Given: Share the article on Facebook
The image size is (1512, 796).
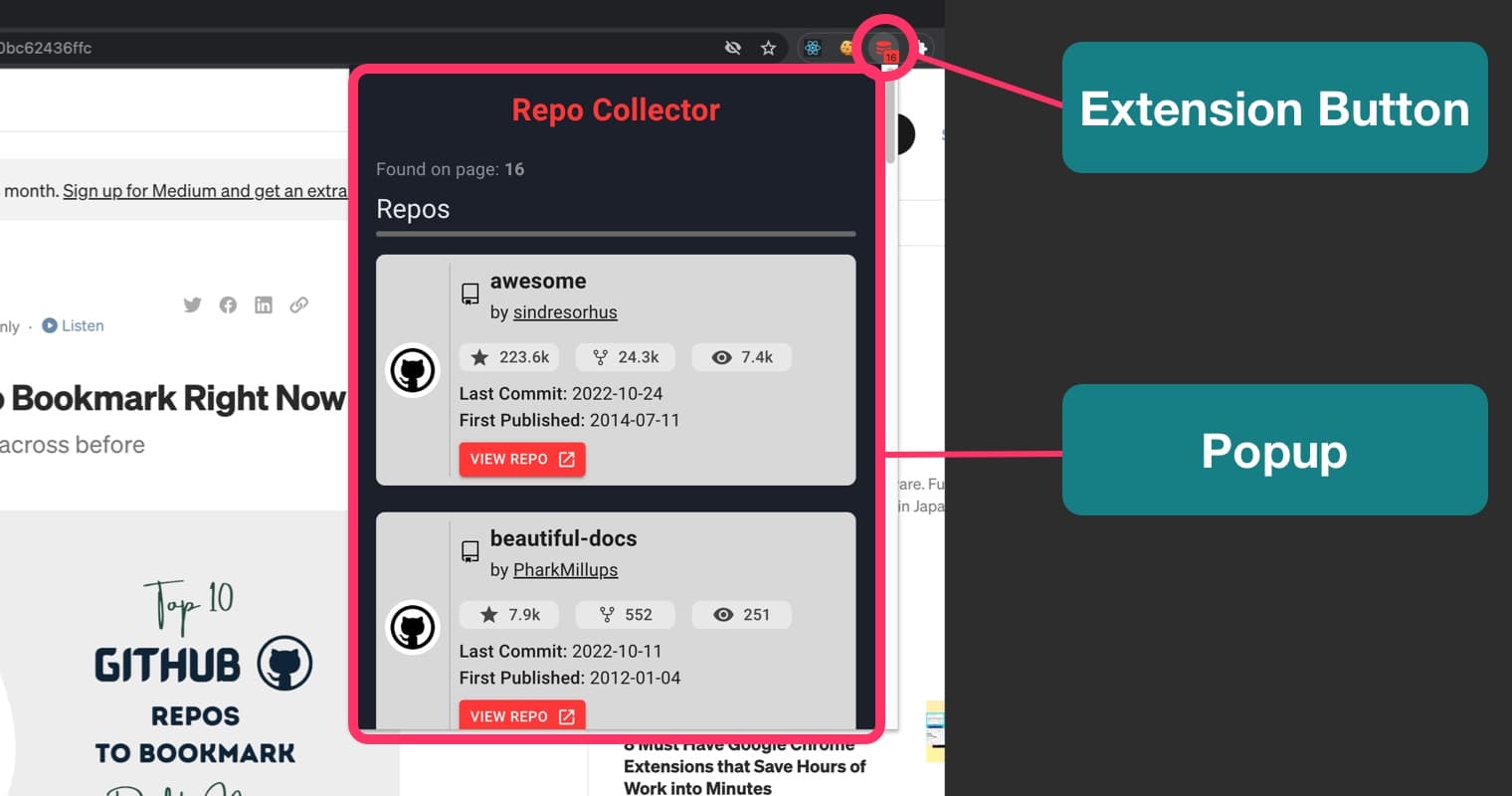Looking at the screenshot, I should click(x=228, y=304).
